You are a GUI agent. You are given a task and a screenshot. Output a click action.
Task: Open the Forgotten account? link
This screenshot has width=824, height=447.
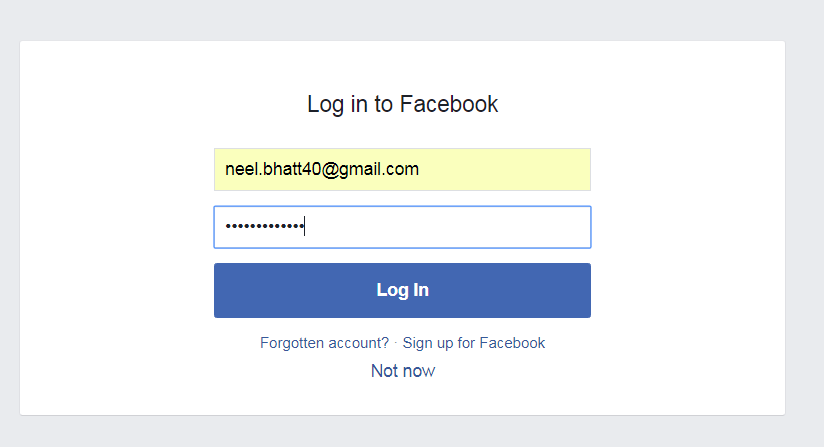coord(324,343)
